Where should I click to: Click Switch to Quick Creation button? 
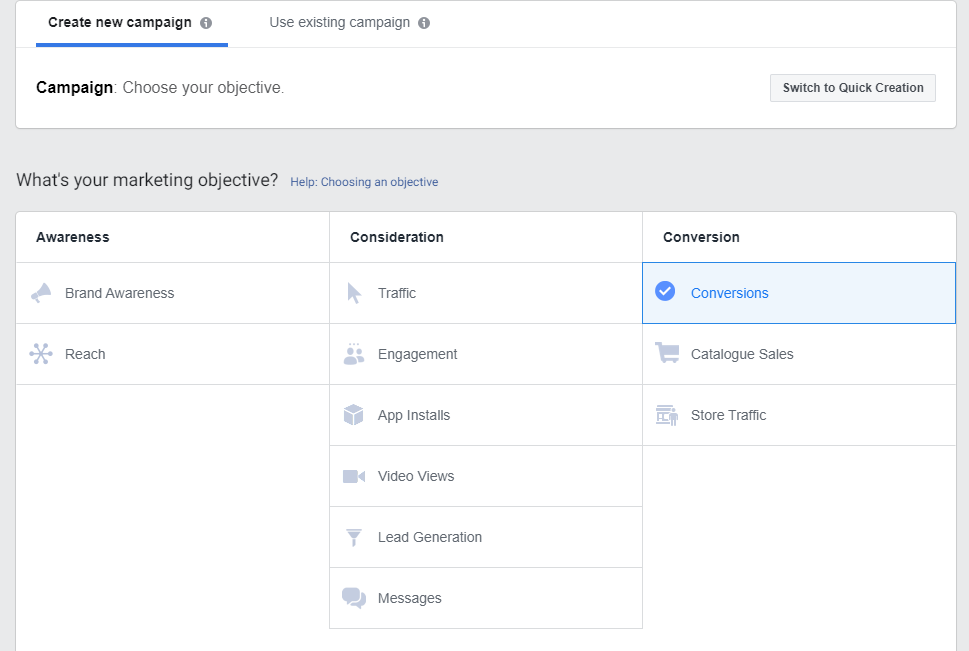853,88
